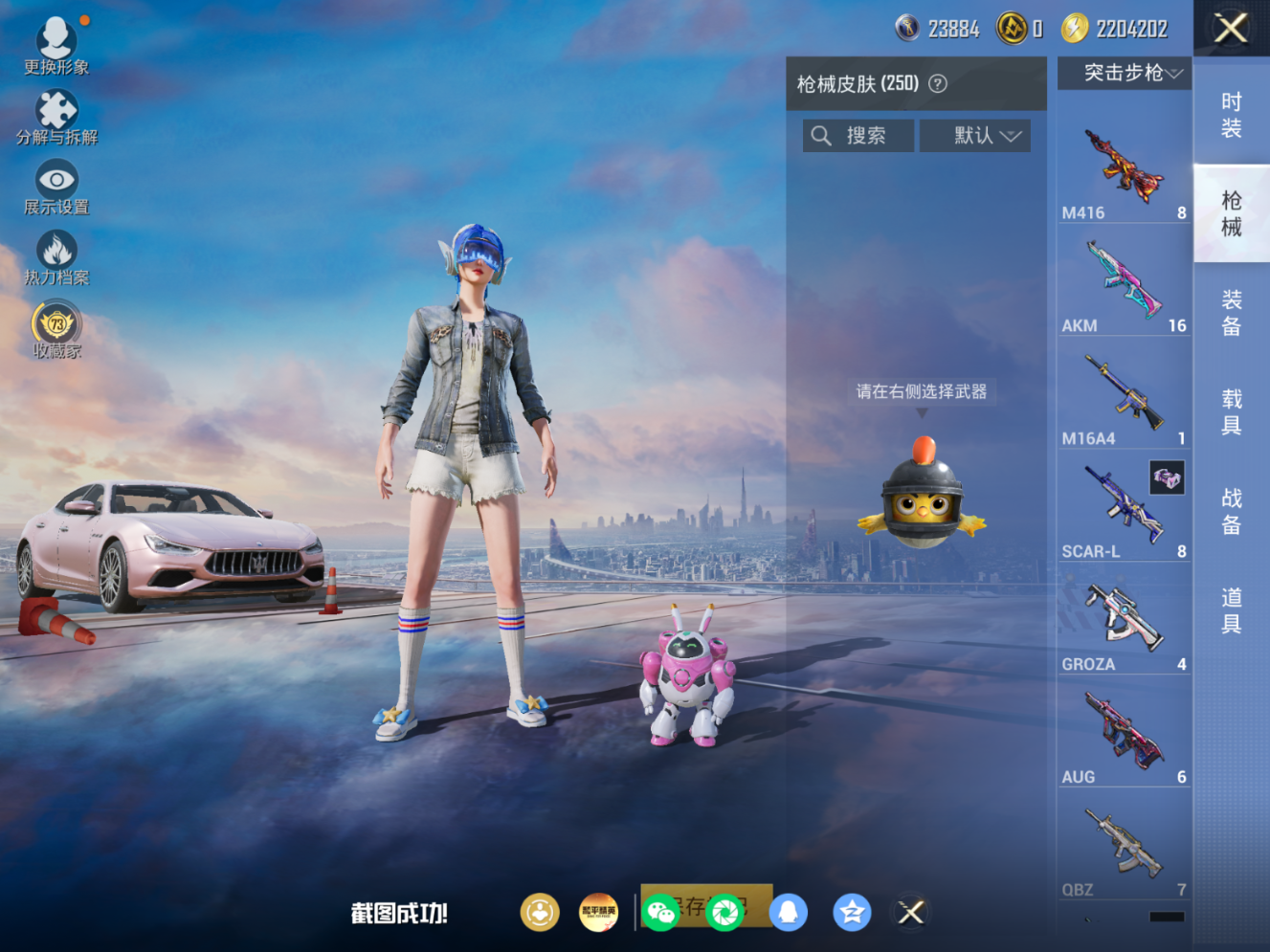Share screenshot to QZone
1270x952 pixels.
coord(851,913)
